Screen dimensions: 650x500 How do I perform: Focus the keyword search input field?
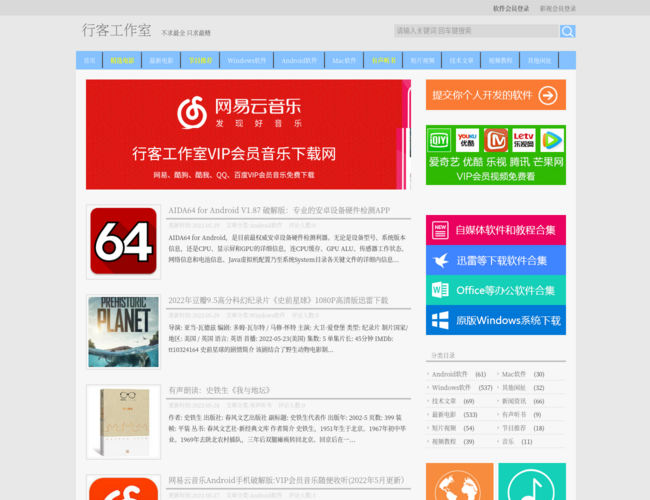click(476, 31)
